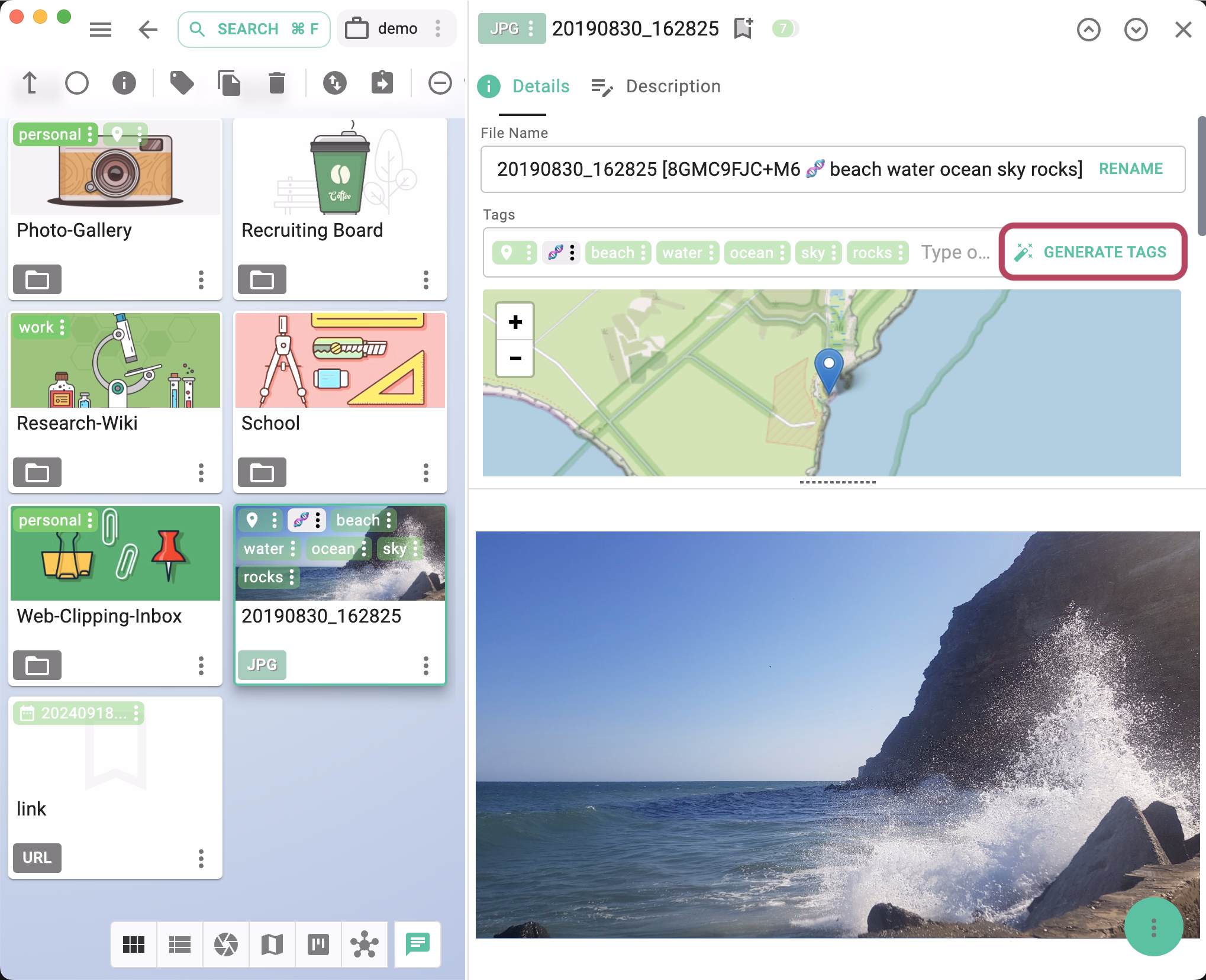Open the beach tag options menu
The width and height of the screenshot is (1206, 980).
pos(643,253)
